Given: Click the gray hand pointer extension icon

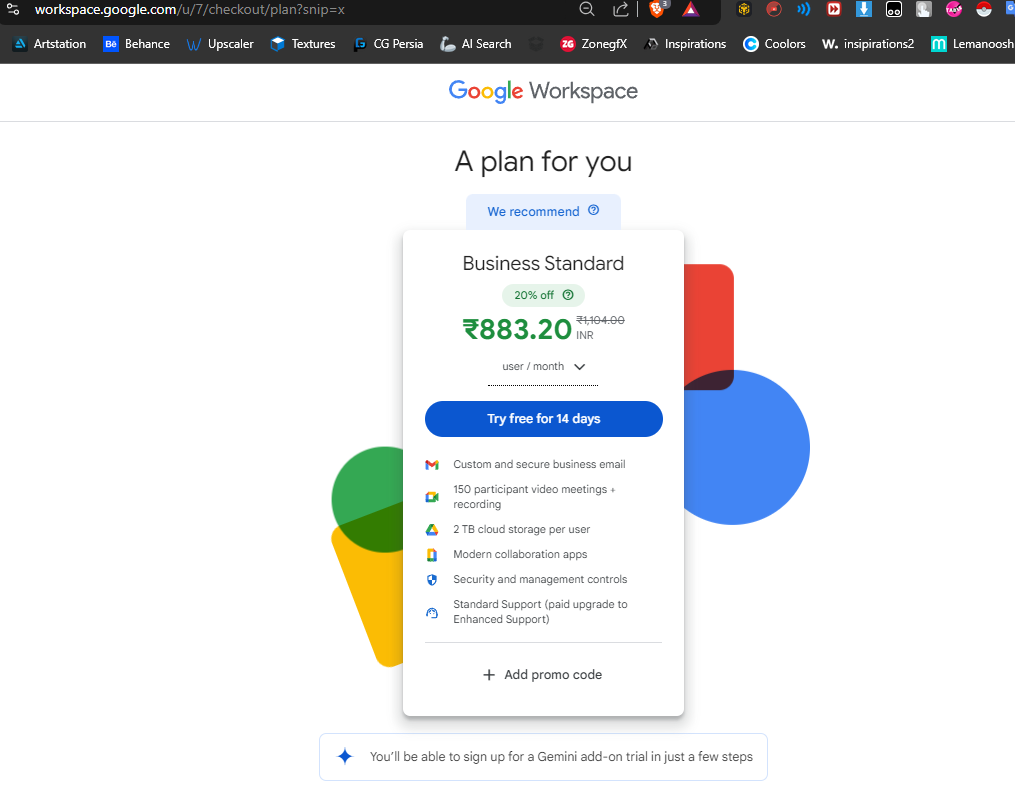Looking at the screenshot, I should pos(924,9).
